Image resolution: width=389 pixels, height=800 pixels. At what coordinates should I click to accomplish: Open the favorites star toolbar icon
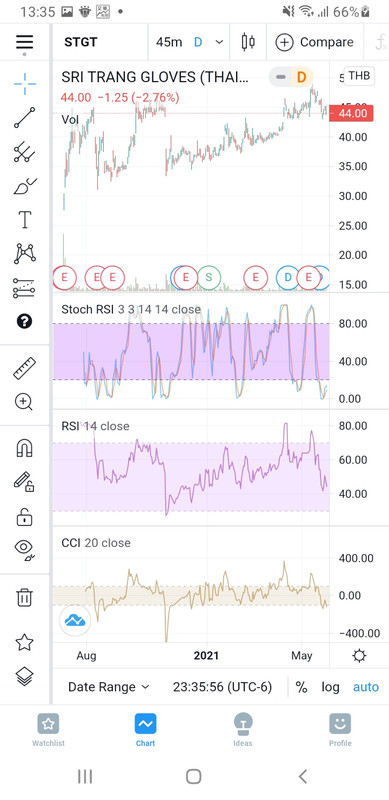click(24, 643)
